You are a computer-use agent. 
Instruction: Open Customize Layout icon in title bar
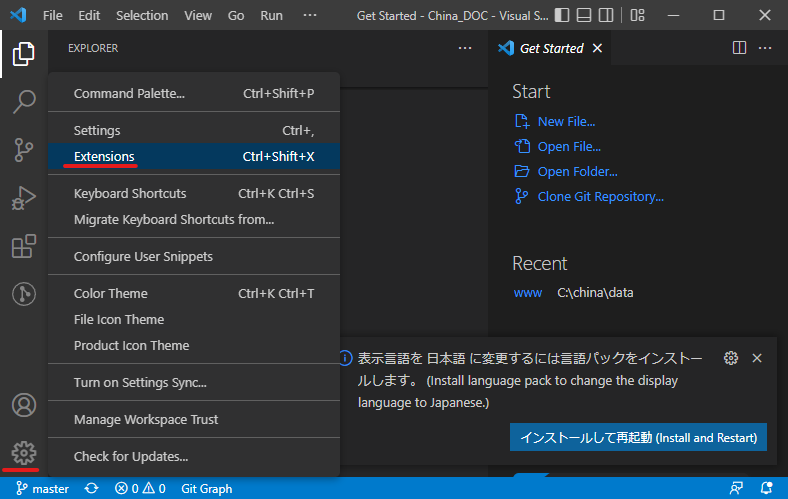tap(637, 16)
